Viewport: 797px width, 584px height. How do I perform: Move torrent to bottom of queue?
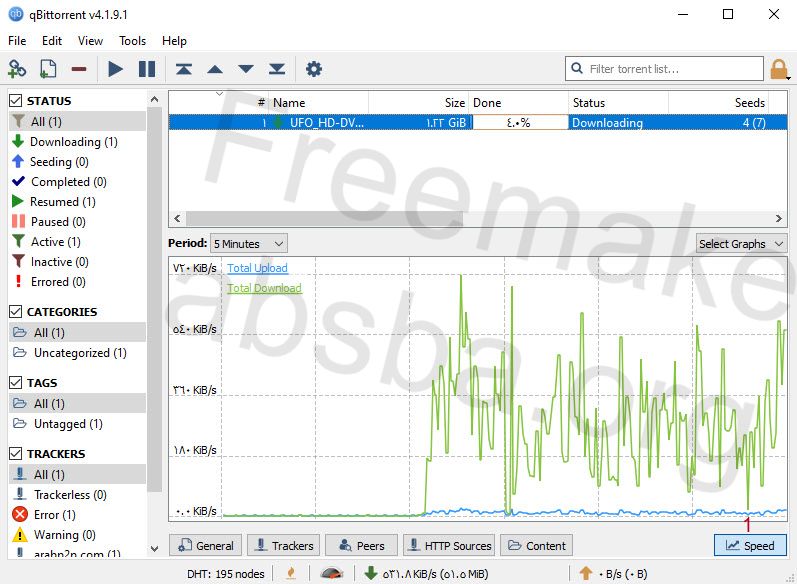click(277, 69)
